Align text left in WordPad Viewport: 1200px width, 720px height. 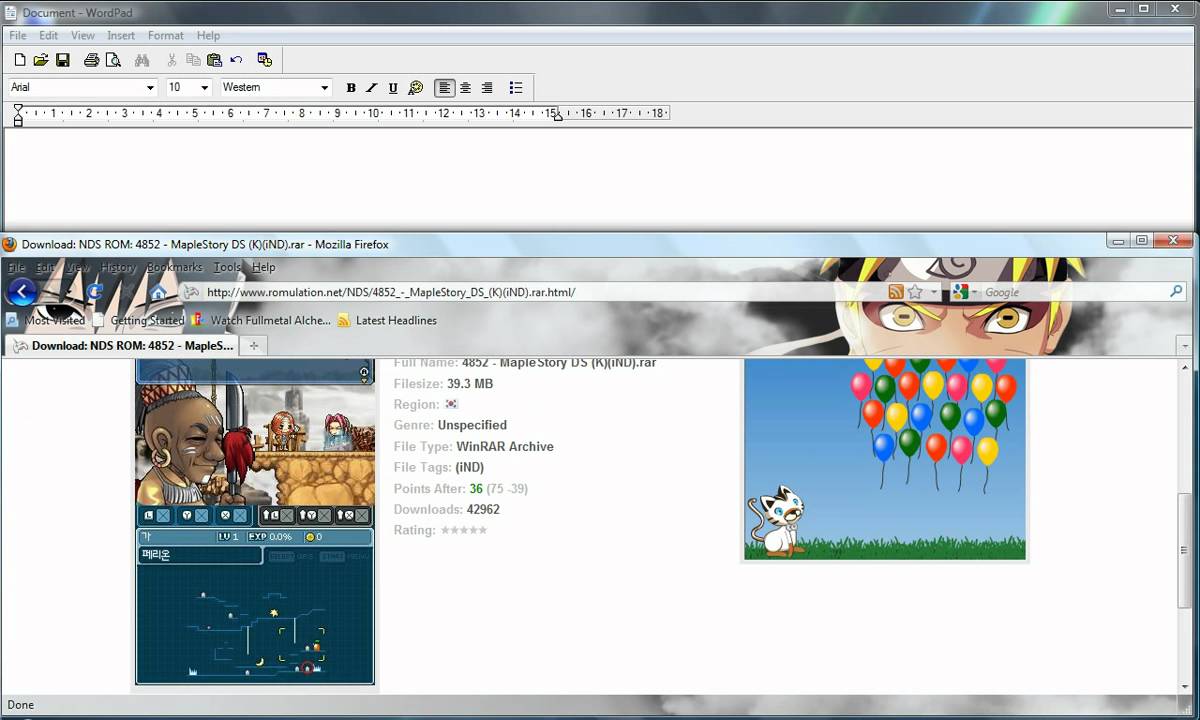point(445,88)
